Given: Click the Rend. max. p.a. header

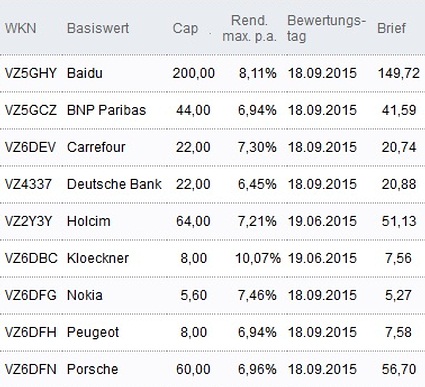Looking at the screenshot, I should coord(250,28).
